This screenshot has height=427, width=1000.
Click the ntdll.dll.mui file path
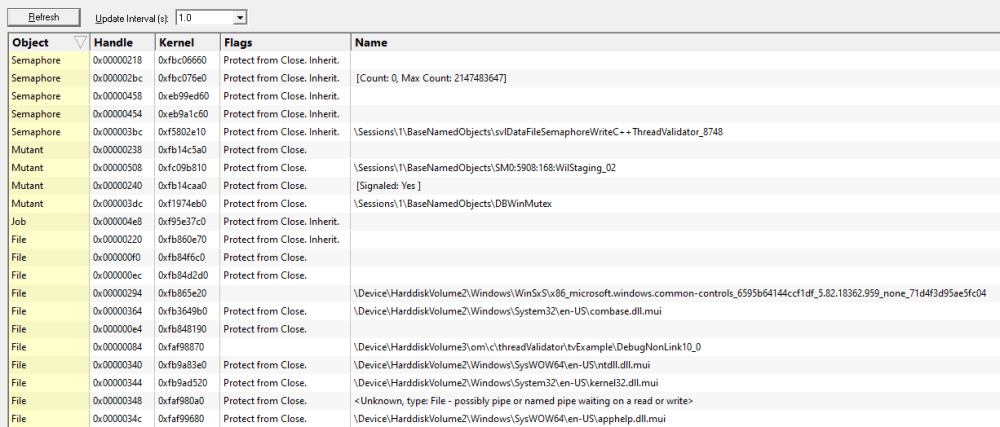pyautogui.click(x=502, y=365)
